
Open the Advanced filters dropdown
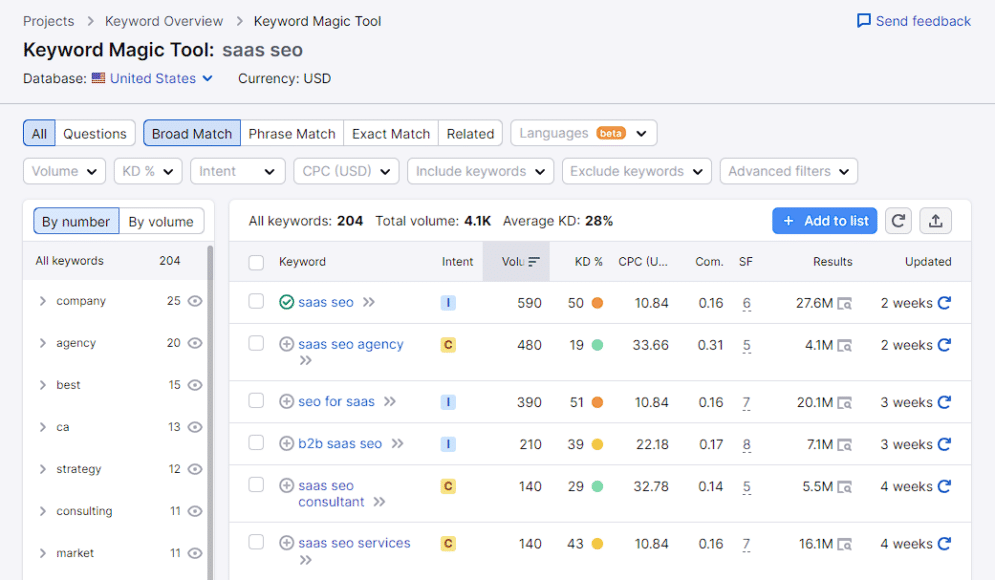point(788,171)
